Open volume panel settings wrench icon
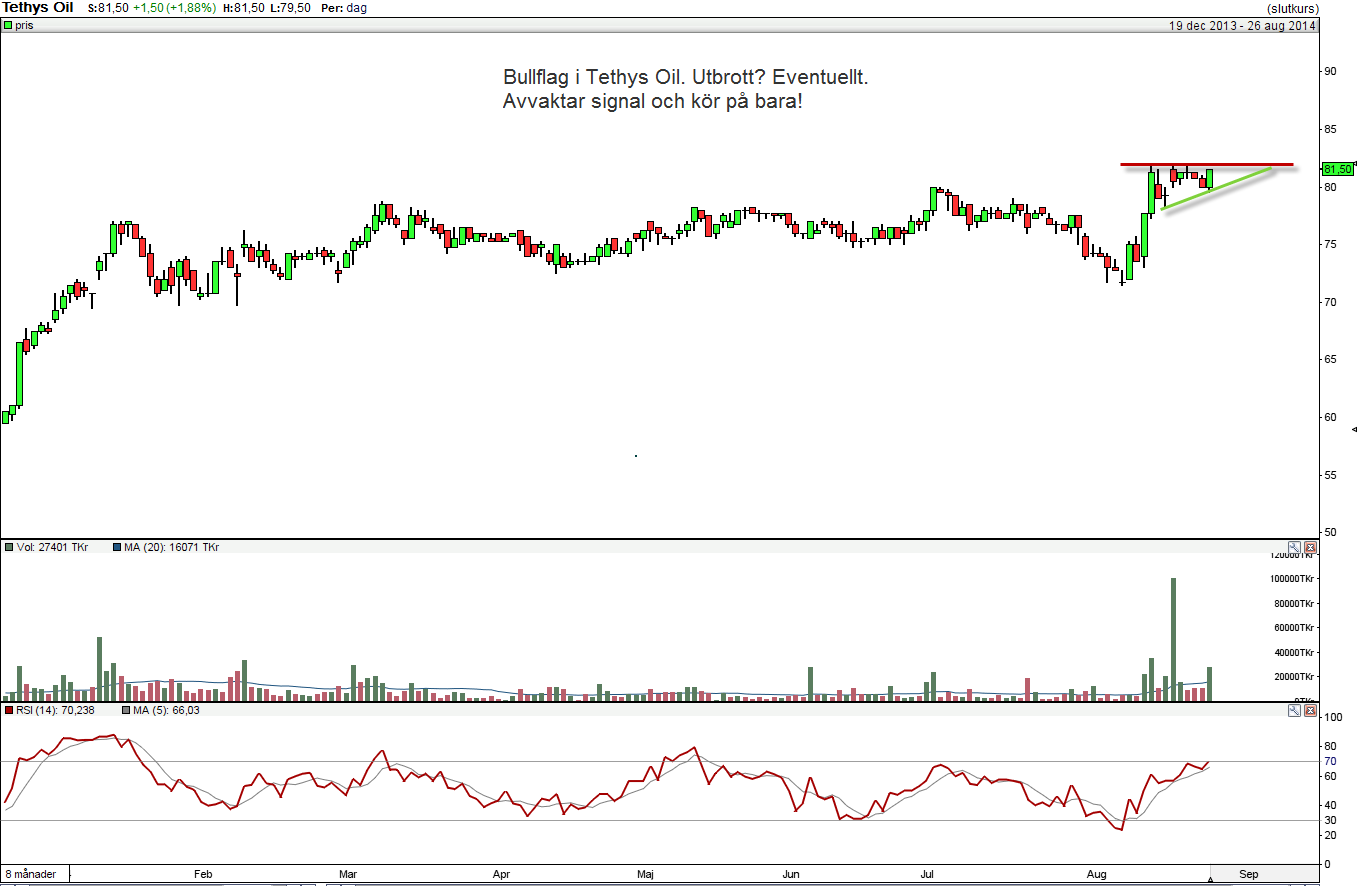Viewport: 1358px width, 886px height. point(1294,548)
